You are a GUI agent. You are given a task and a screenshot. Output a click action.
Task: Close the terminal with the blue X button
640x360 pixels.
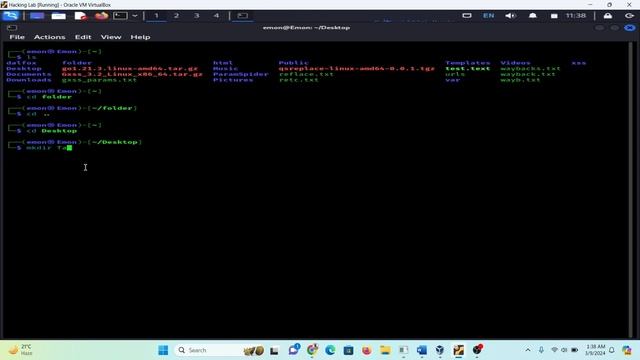[629, 27]
